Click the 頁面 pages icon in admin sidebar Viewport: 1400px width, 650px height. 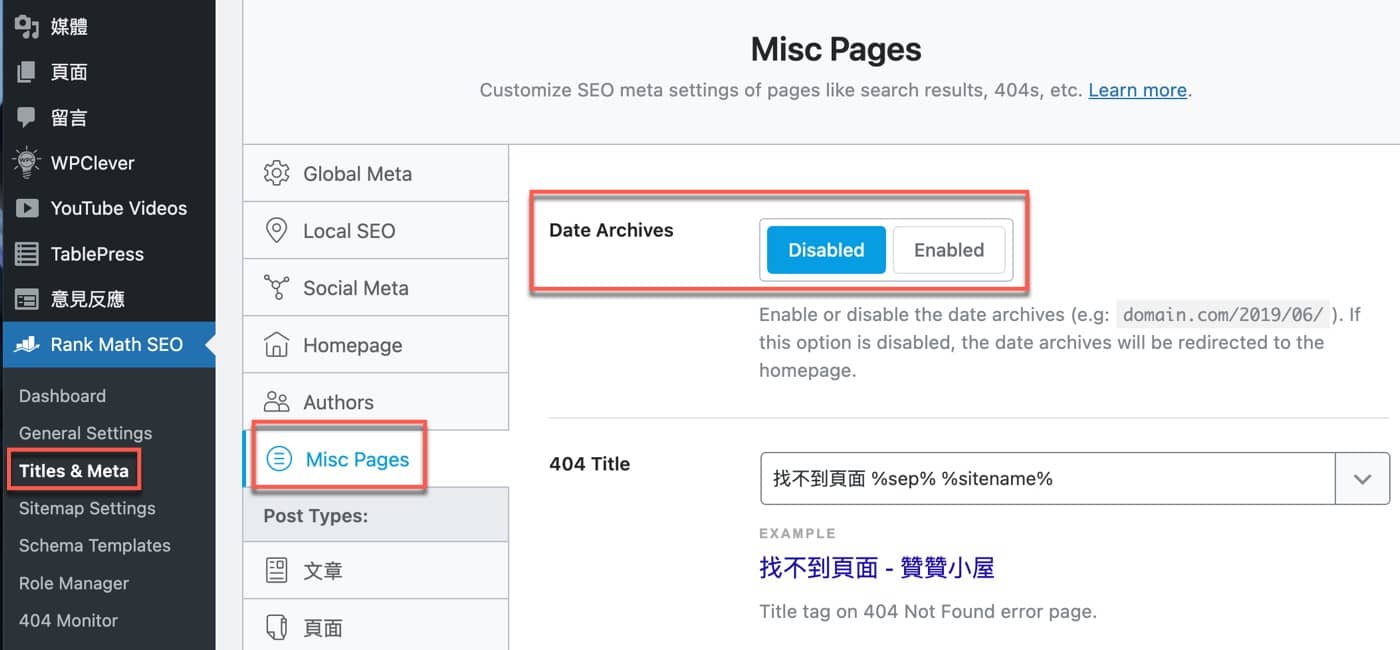tap(27, 72)
